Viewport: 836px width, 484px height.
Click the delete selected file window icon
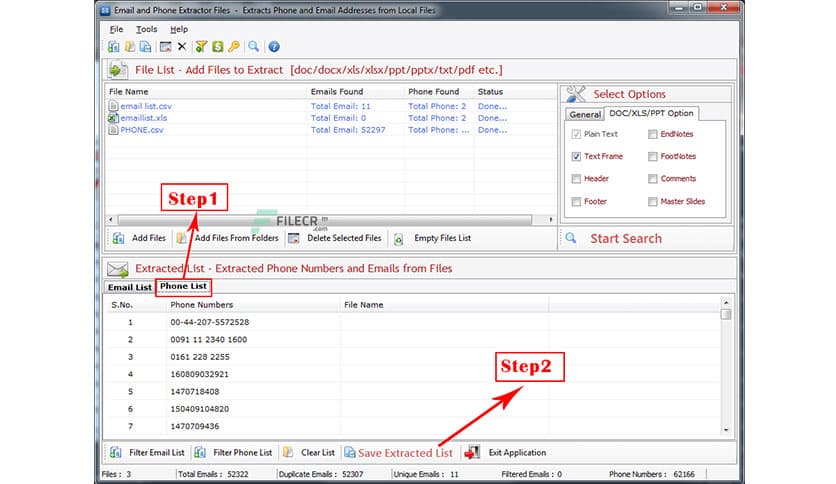point(165,47)
